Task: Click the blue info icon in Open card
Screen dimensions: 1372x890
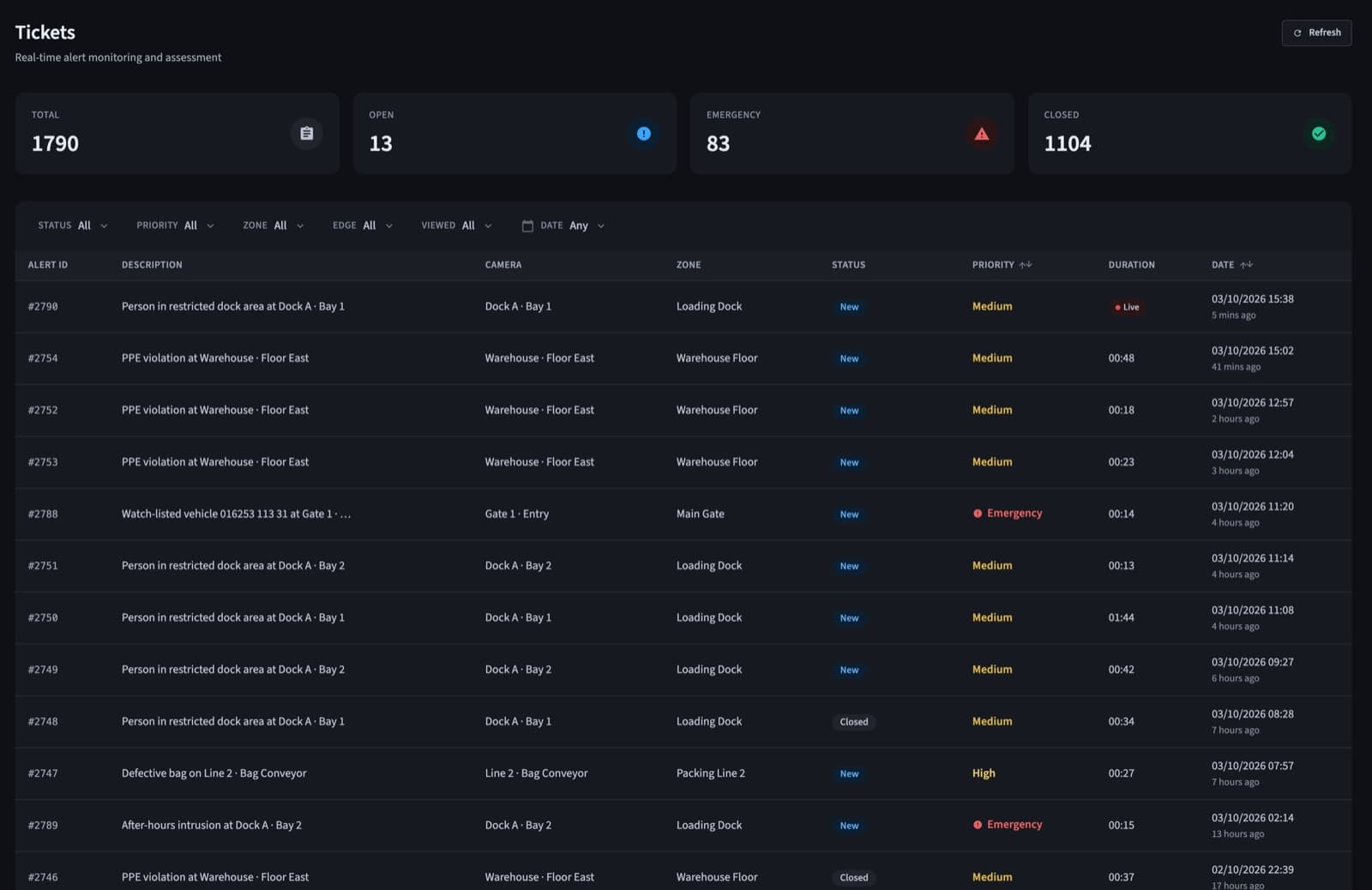Action: point(644,134)
